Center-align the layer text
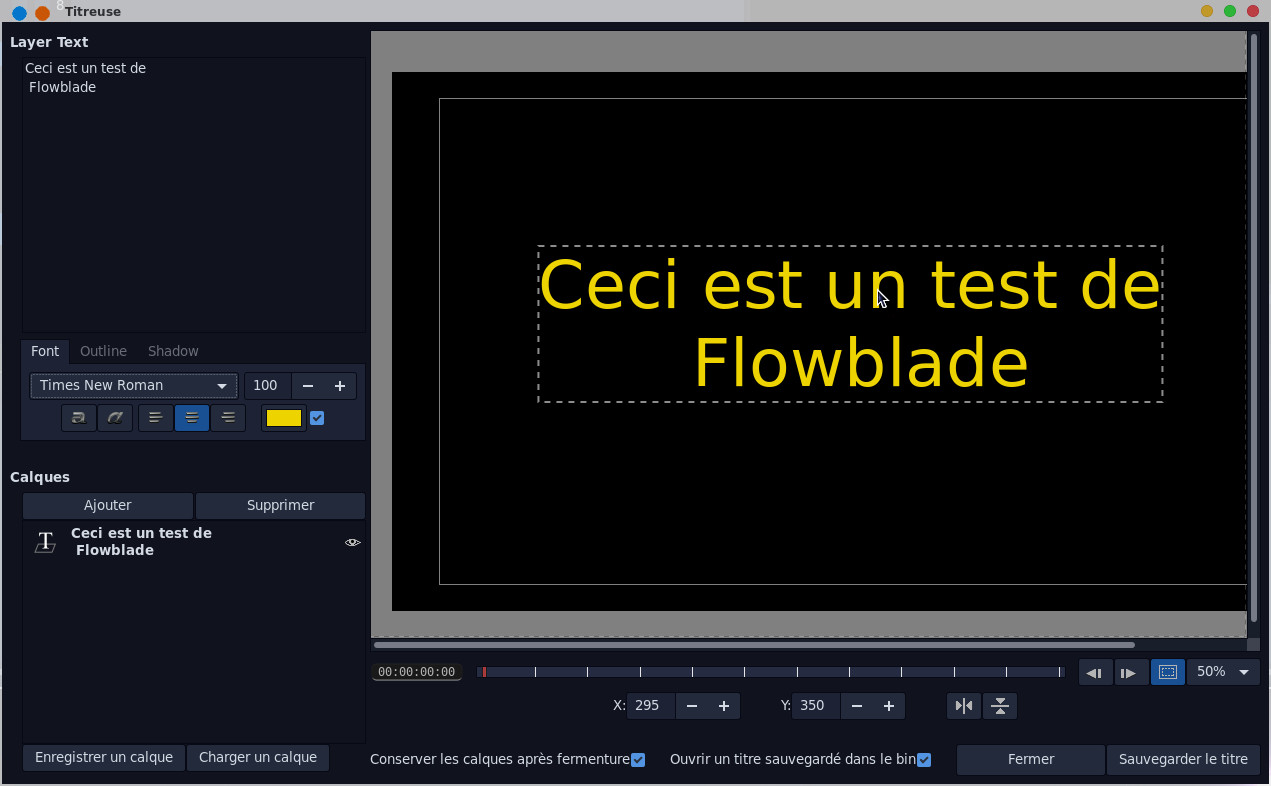This screenshot has height=786, width=1271. (192, 418)
